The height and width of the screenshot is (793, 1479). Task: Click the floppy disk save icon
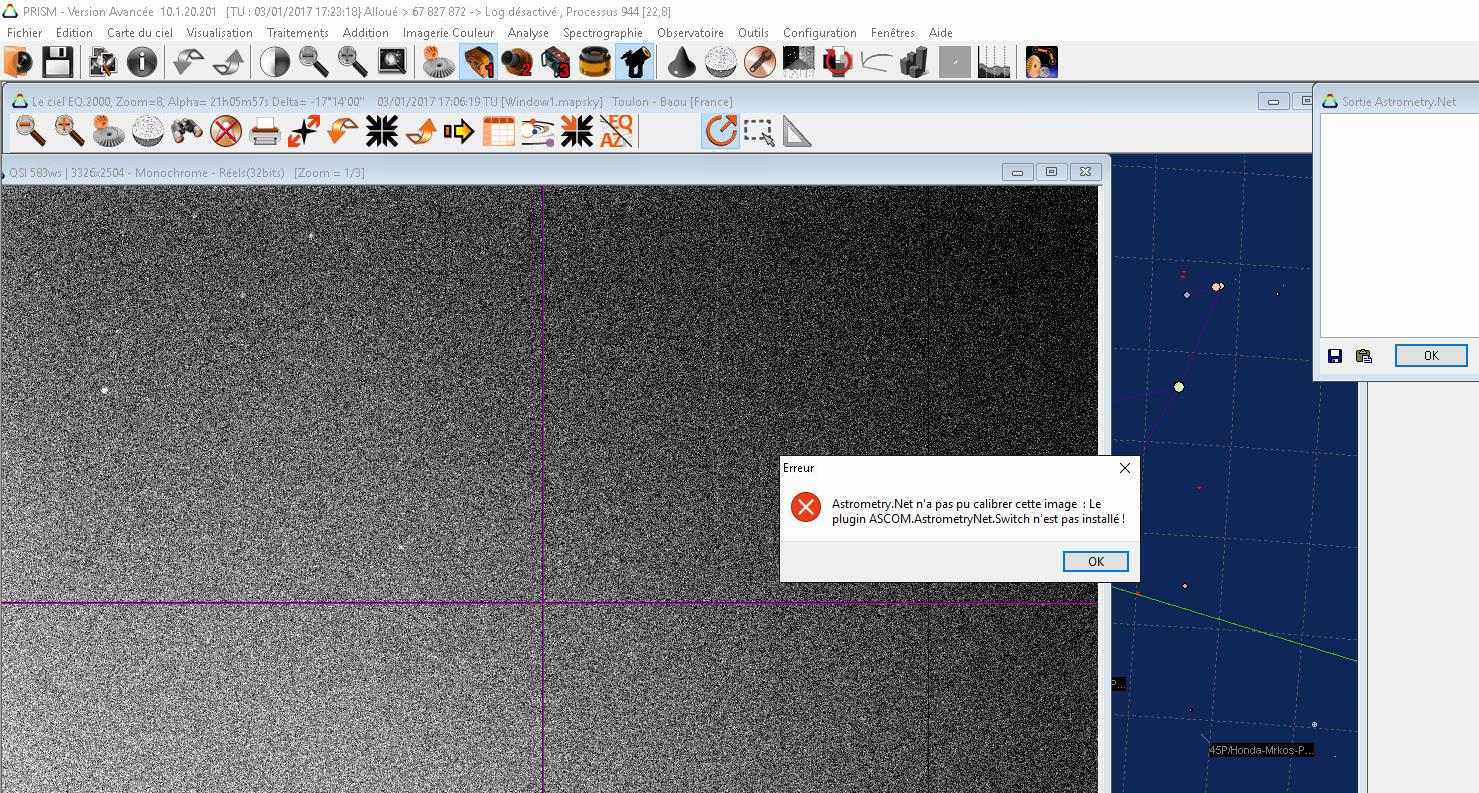[57, 63]
